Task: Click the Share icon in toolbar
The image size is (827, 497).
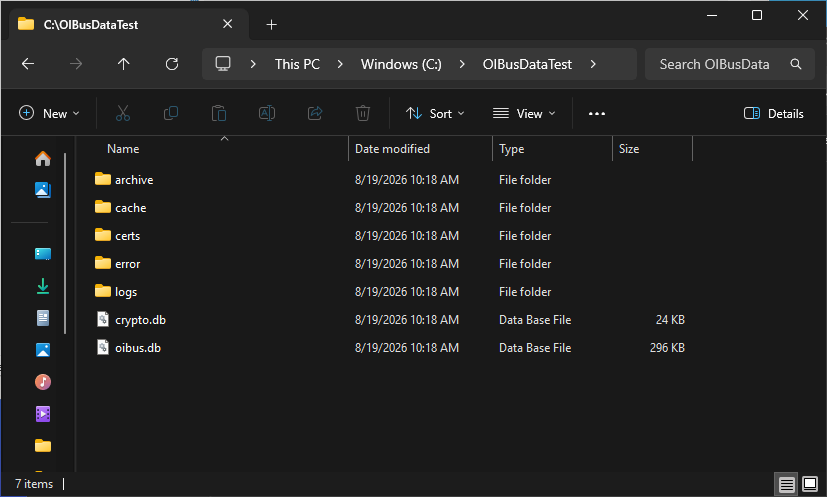Action: tap(315, 113)
